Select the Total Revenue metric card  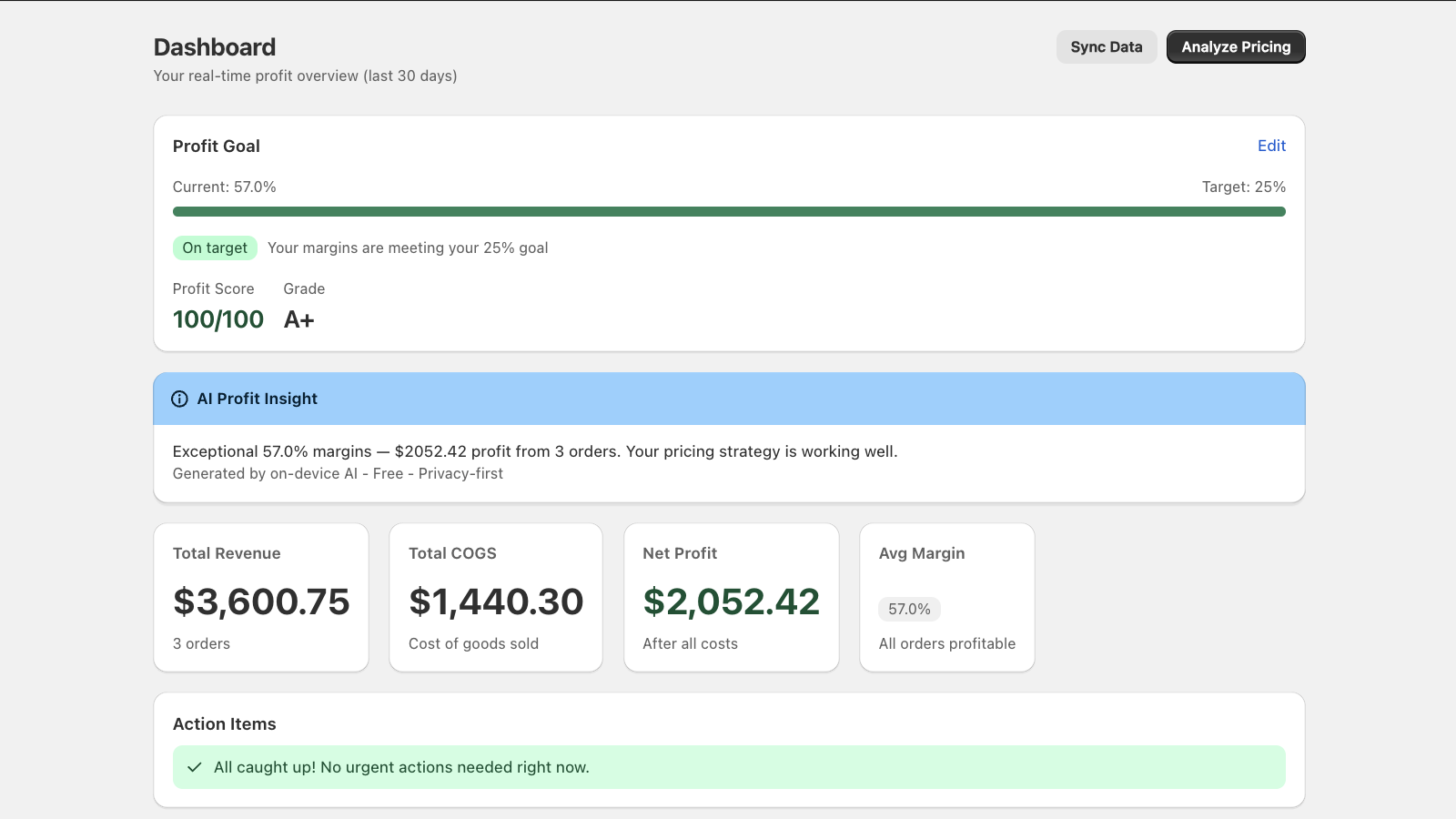coord(261,597)
